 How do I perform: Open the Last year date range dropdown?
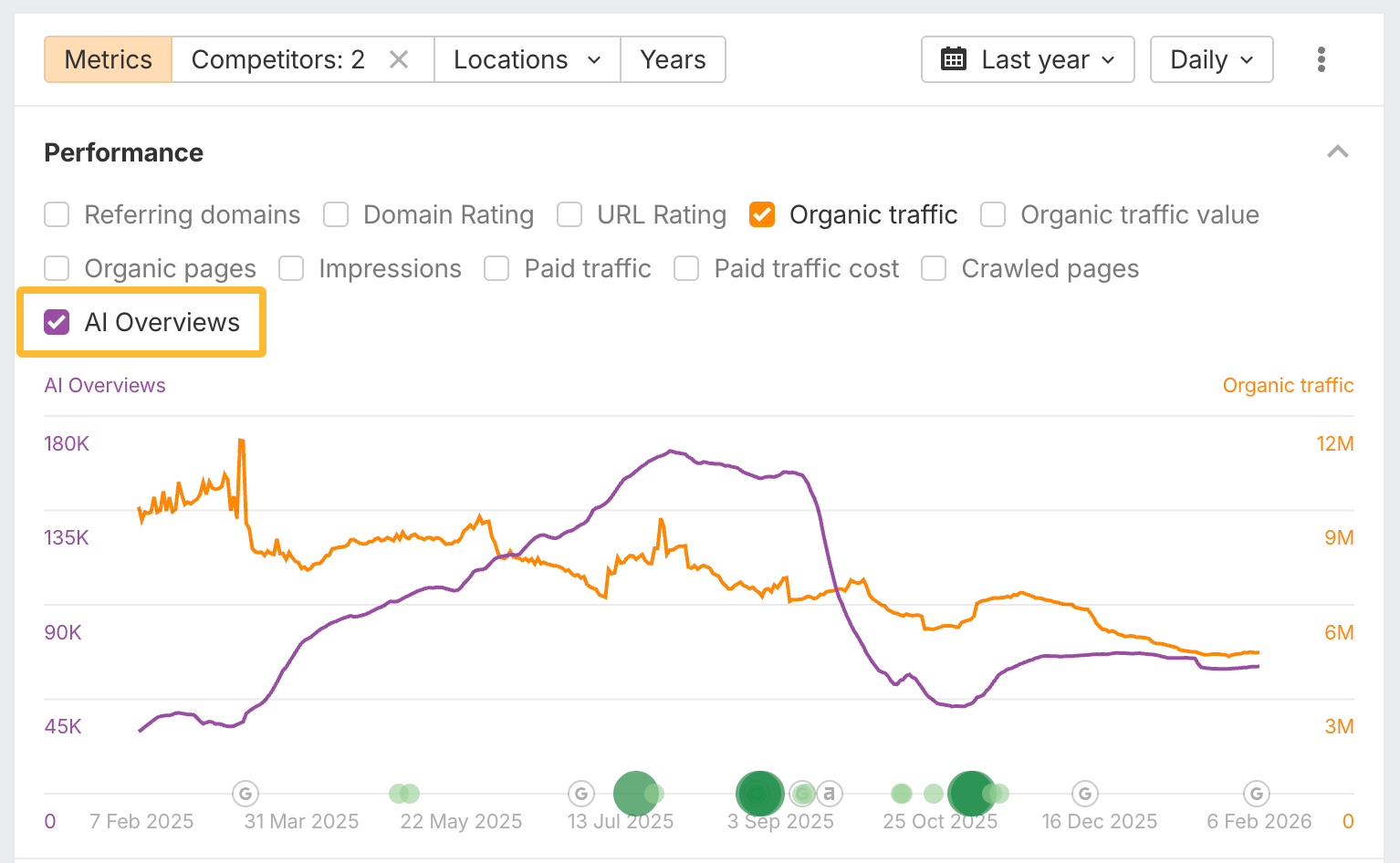pyautogui.click(x=1028, y=59)
